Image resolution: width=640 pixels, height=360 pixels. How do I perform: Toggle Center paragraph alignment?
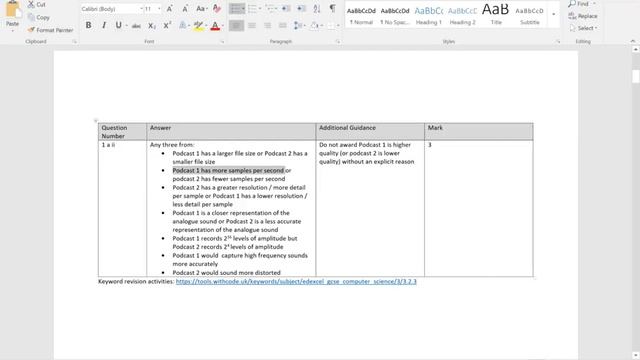pos(252,26)
